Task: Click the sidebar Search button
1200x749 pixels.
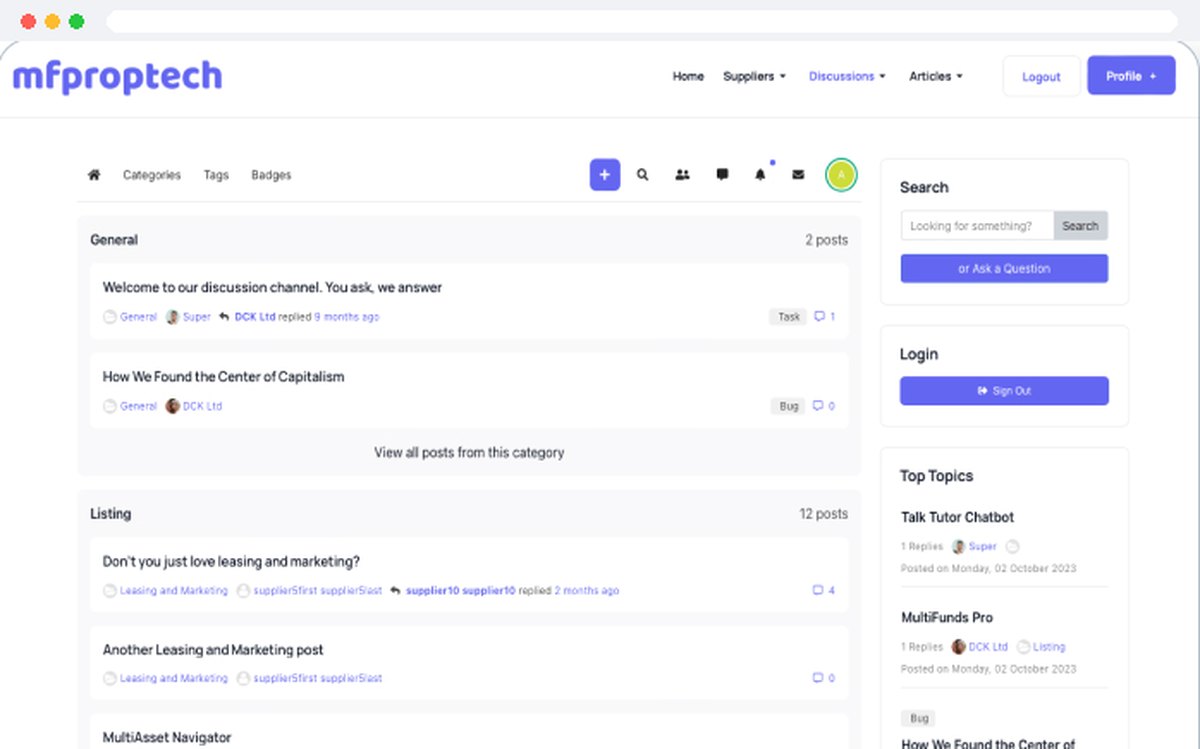Action: 1080,226
